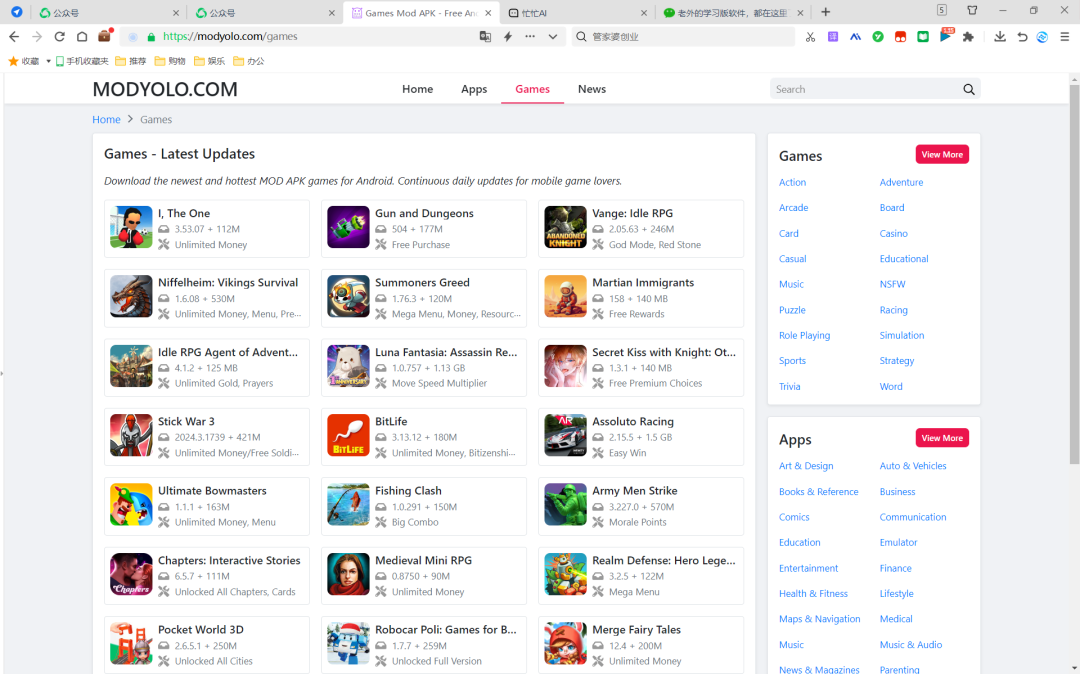Image resolution: width=1080 pixels, height=674 pixels.
Task: Switch to the 忙忙AI browser tab
Action: coord(577,12)
